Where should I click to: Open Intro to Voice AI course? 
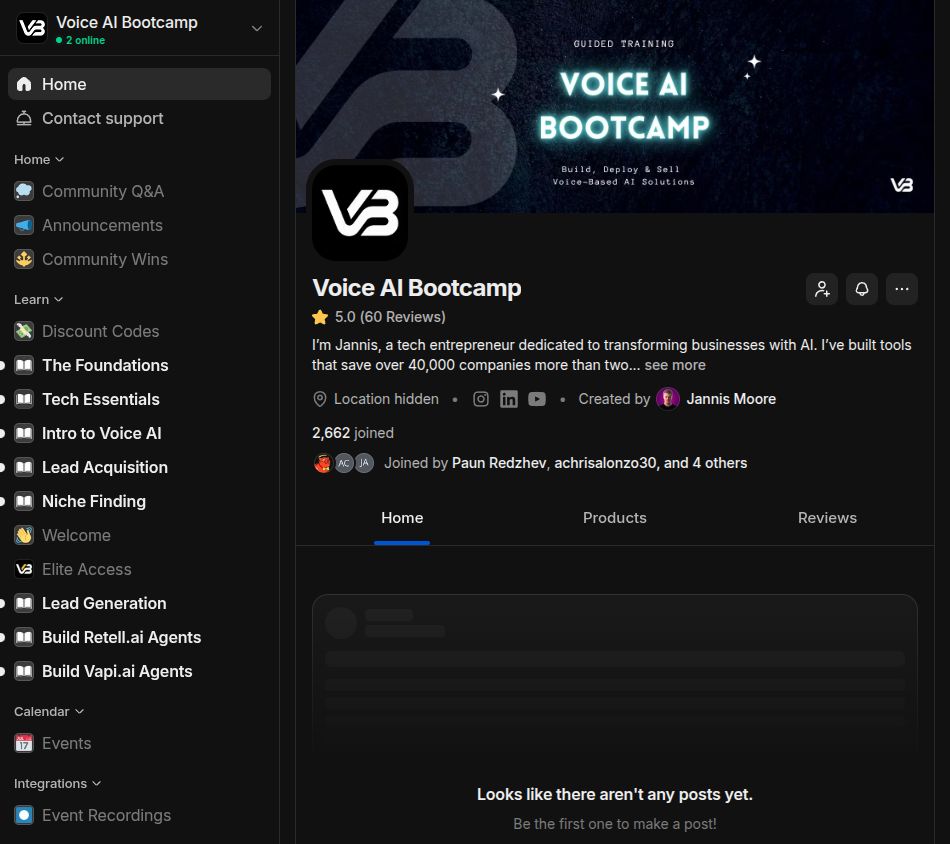pos(139,433)
